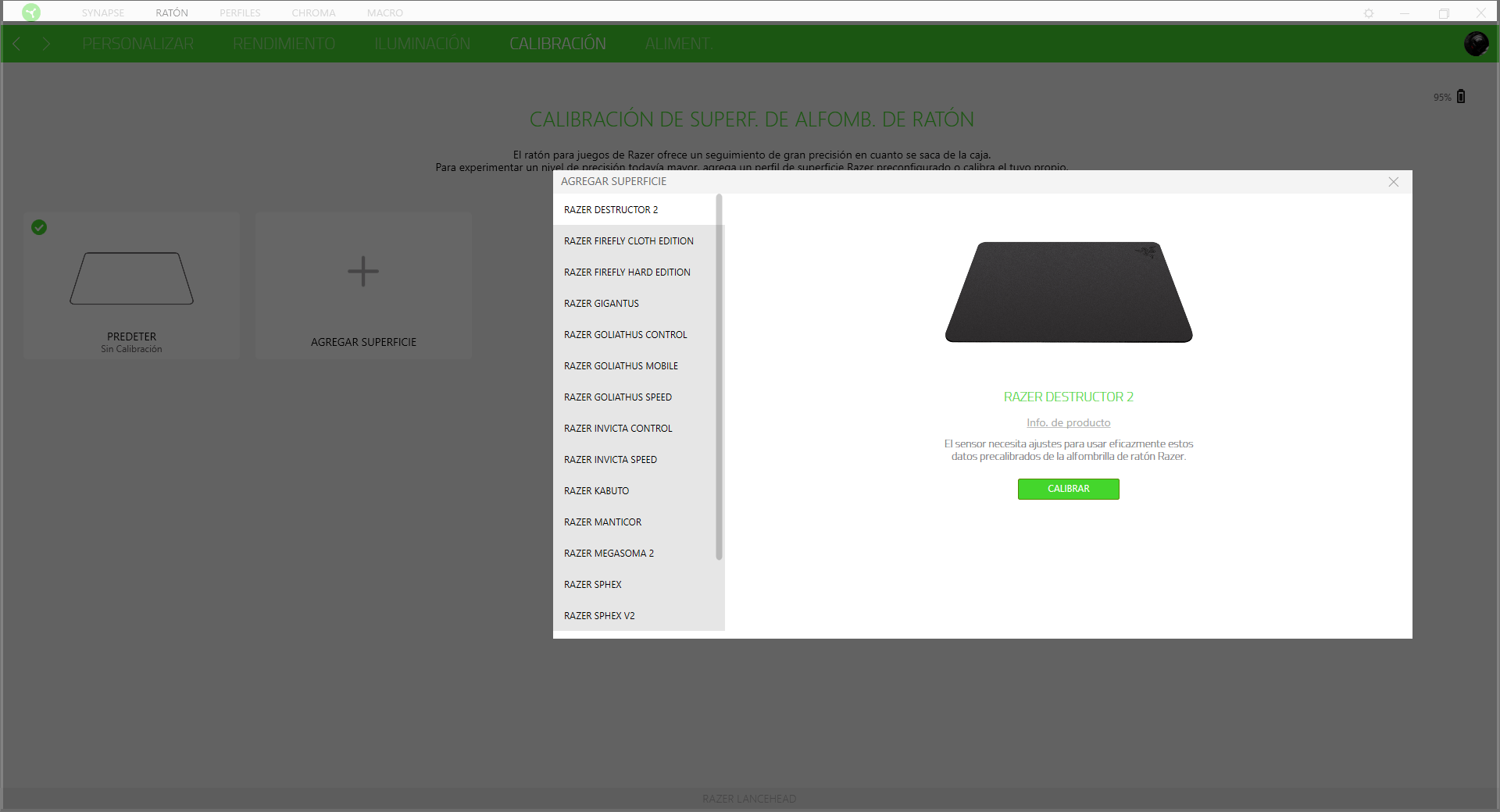The width and height of the screenshot is (1500, 812).
Task: Select Razer Goliathus Speed surface
Action: [634, 397]
